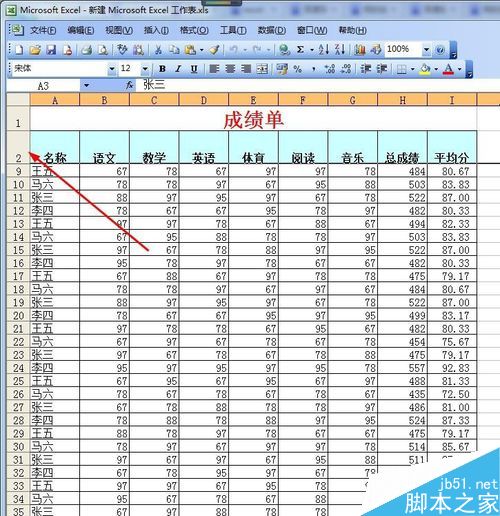Screen dimensions: 500x516
Task: Click the Permission icon in the toolbar
Action: coord(68,50)
